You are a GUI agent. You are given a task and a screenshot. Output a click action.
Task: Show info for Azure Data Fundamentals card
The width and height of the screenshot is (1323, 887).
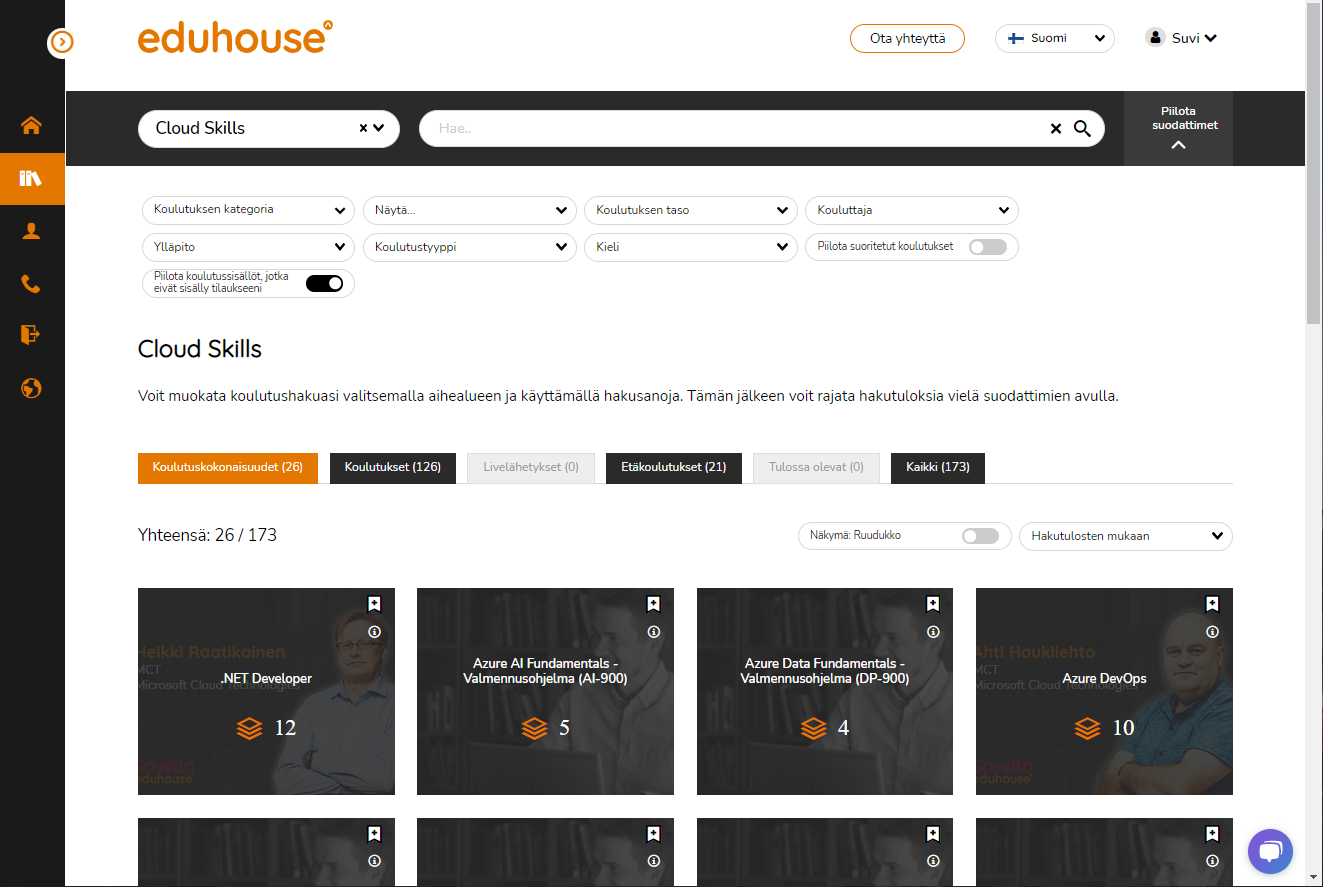933,632
